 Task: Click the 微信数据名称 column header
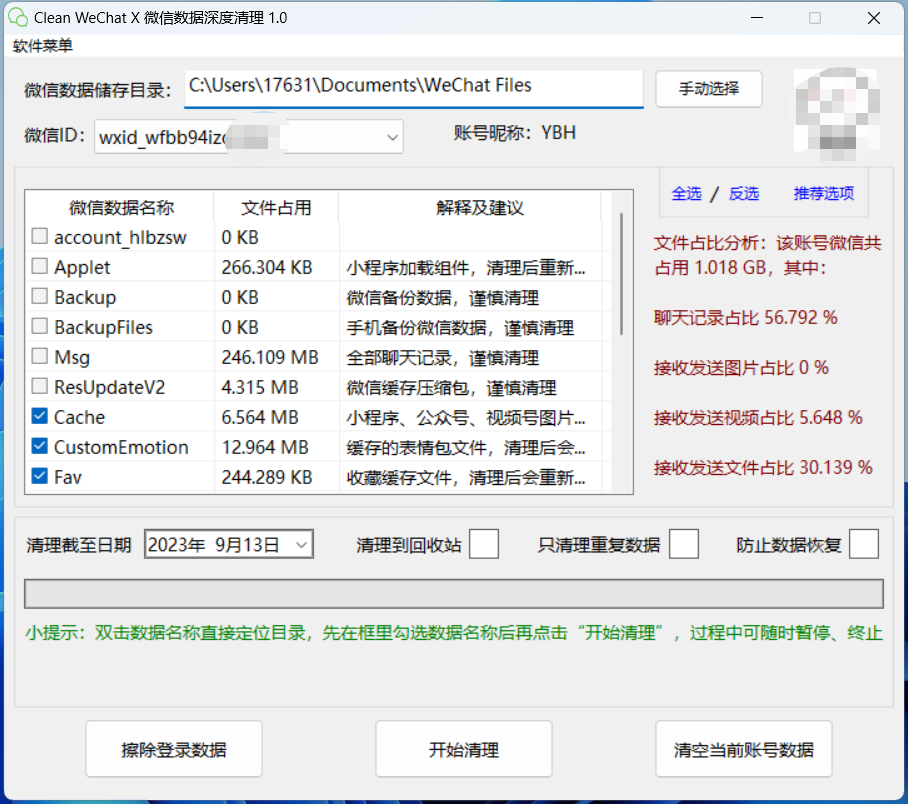(x=120, y=207)
